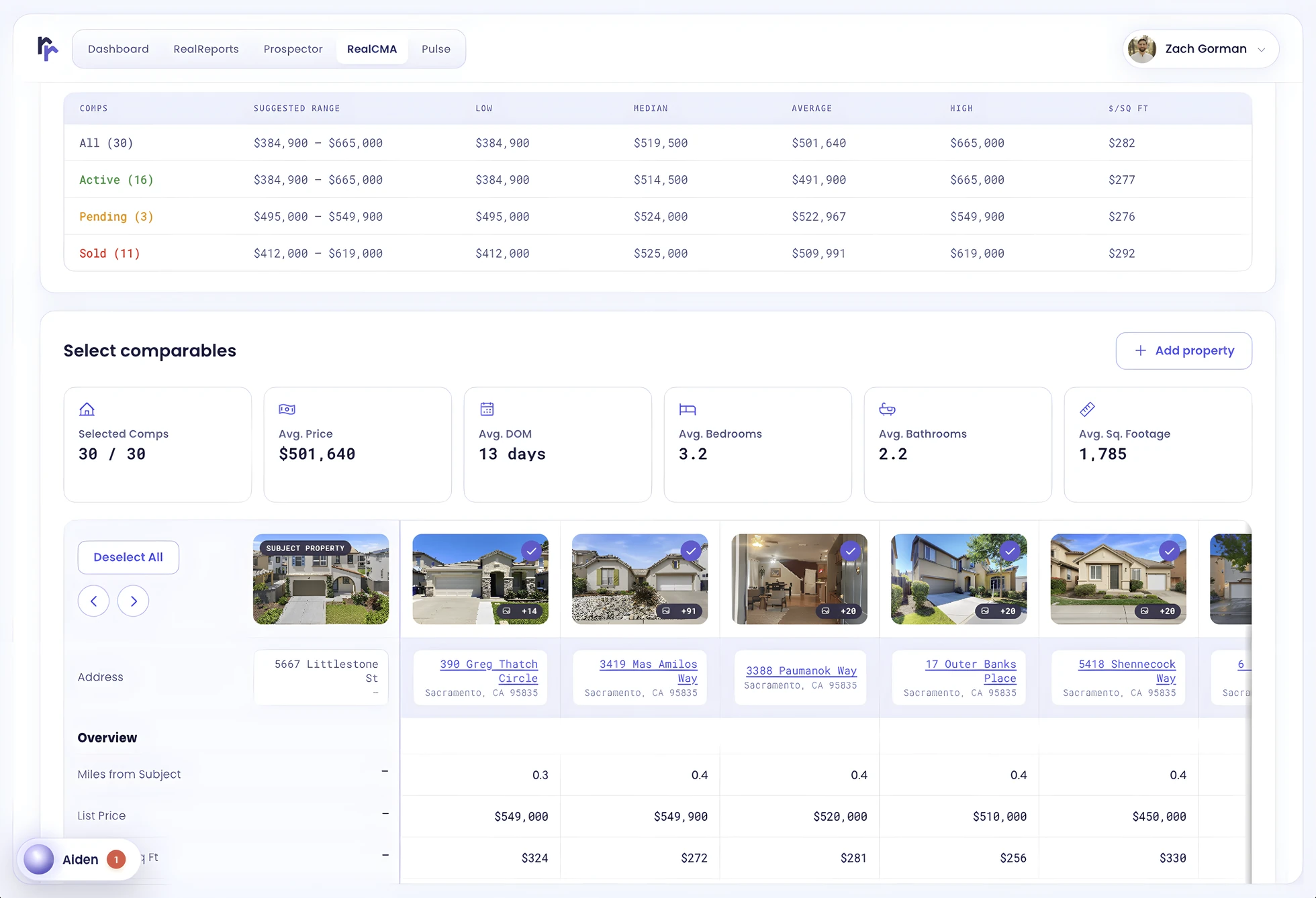Click the $491,900 average for Active comps
The height and width of the screenshot is (898, 1316).
pyautogui.click(x=818, y=180)
